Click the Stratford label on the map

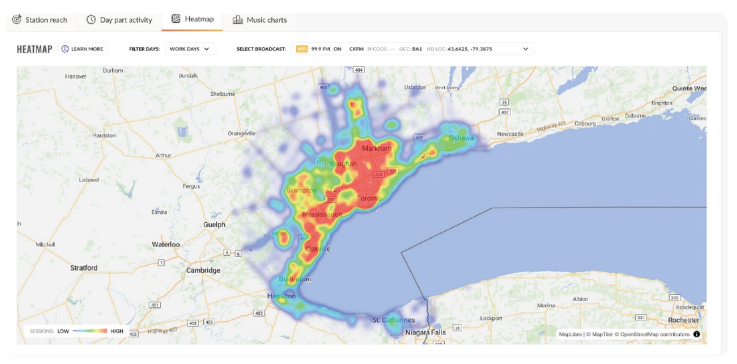84,268
